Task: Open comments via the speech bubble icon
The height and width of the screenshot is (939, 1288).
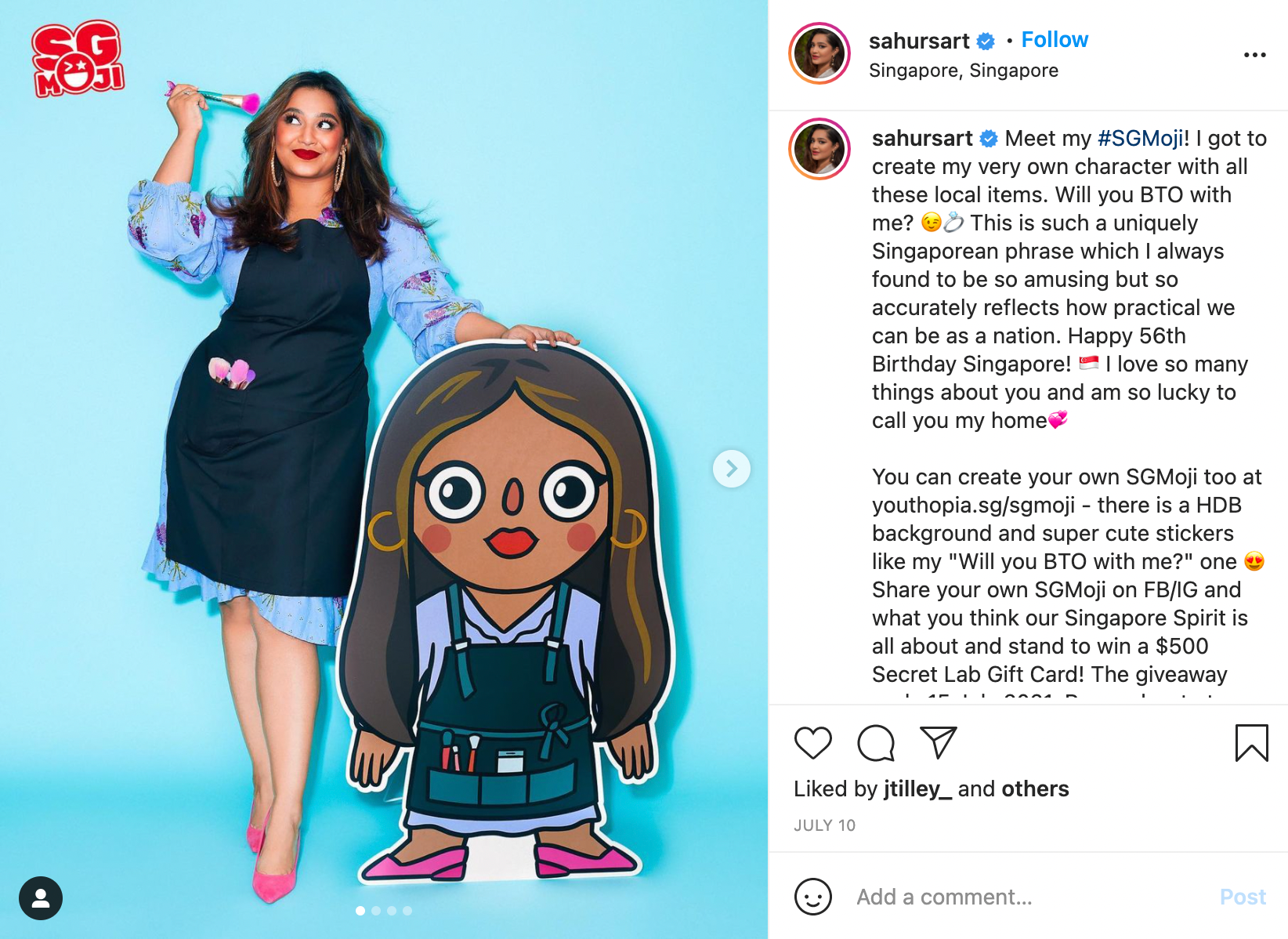Action: [876, 742]
